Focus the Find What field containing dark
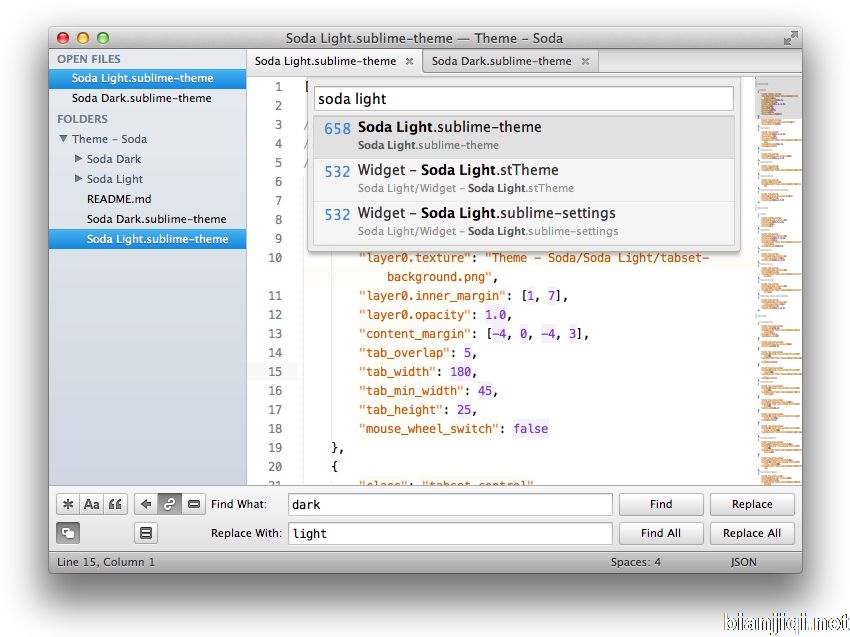The height and width of the screenshot is (637, 850). click(x=450, y=504)
